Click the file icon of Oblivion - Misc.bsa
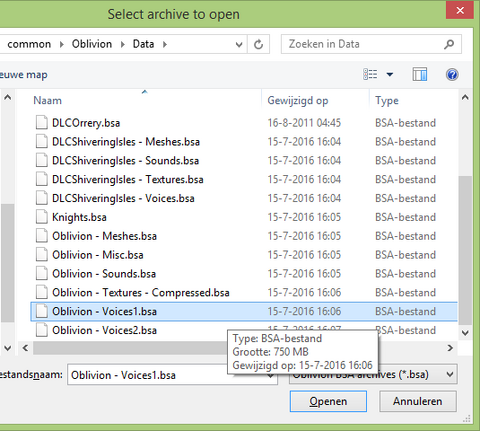 click(42, 254)
